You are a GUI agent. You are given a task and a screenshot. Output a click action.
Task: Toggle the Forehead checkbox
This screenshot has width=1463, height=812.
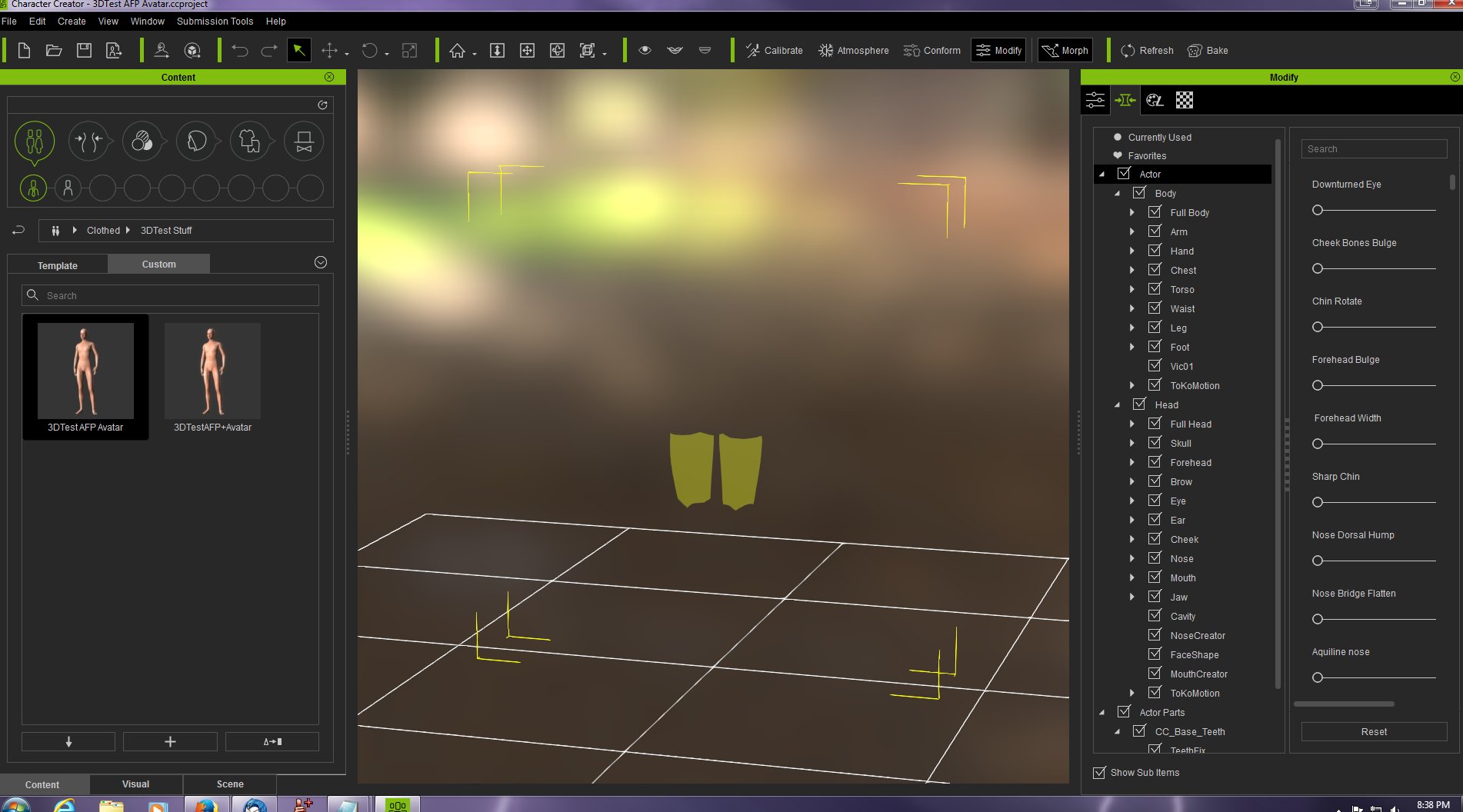(1155, 462)
